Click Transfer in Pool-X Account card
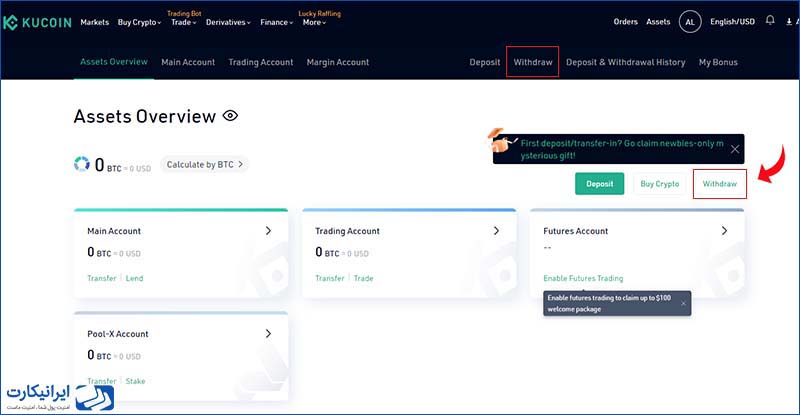The image size is (800, 415). 102,381
